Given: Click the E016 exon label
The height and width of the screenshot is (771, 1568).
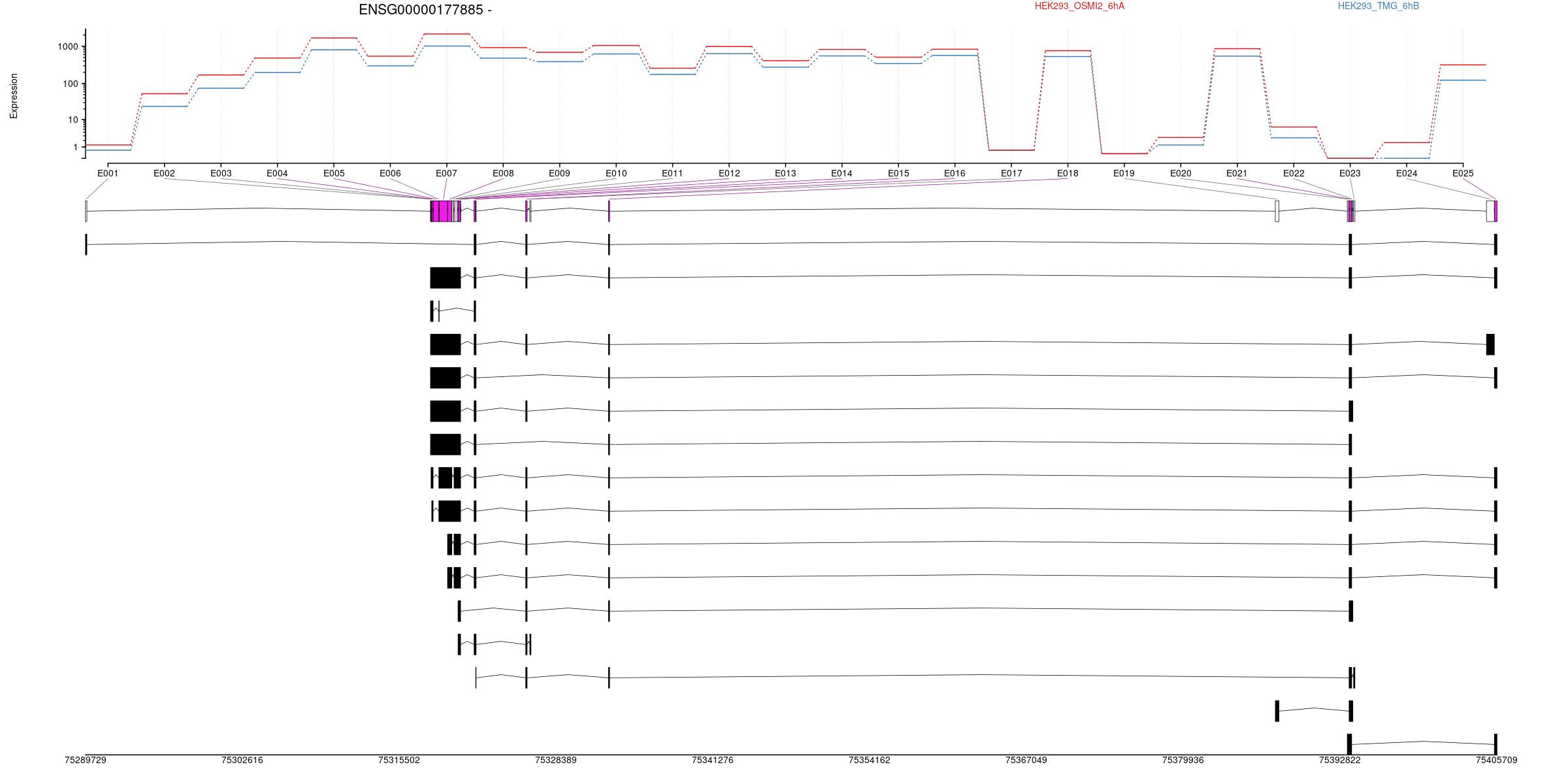Looking at the screenshot, I should 955,174.
